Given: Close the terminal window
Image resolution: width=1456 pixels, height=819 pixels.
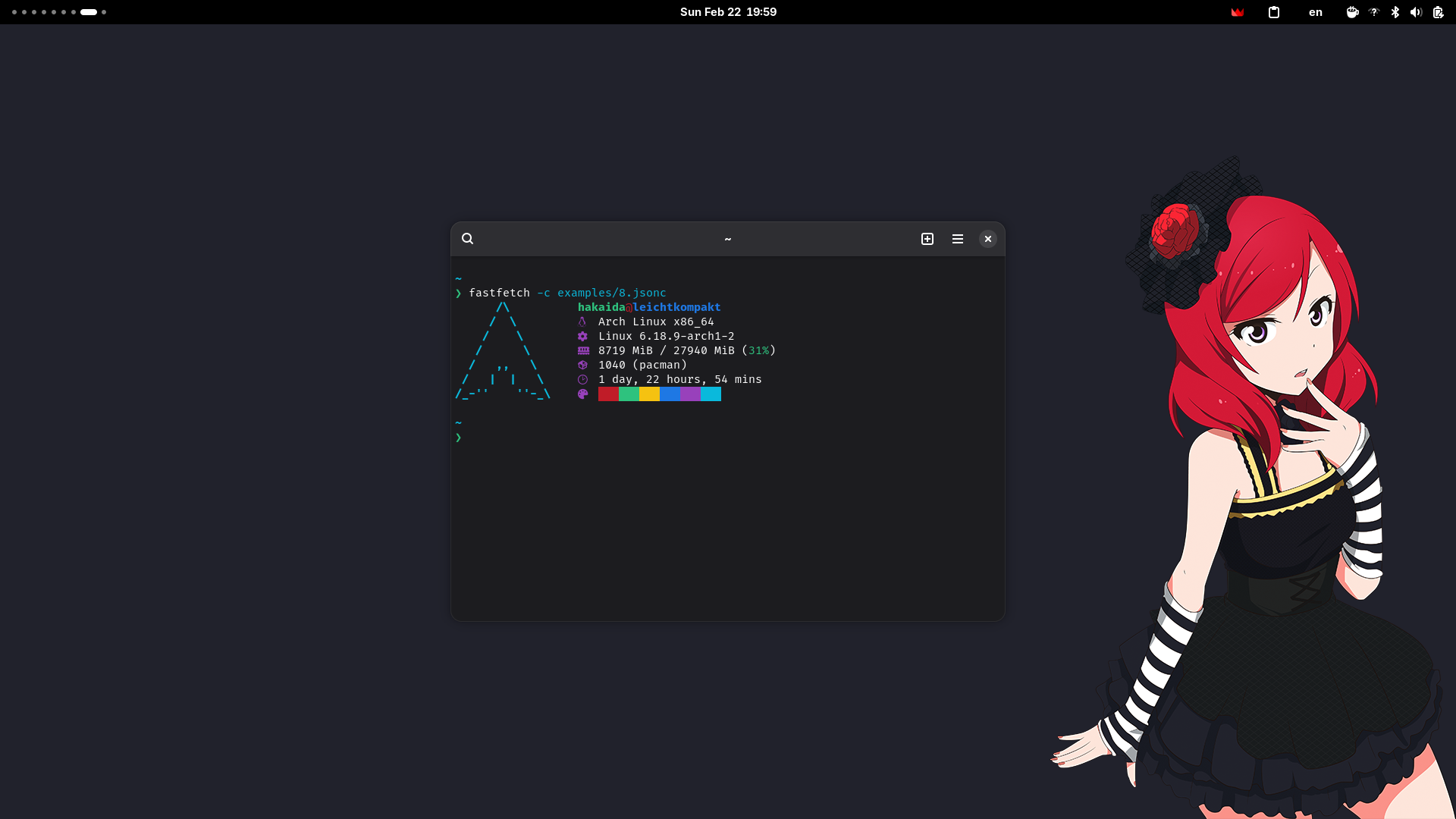Looking at the screenshot, I should coord(987,239).
